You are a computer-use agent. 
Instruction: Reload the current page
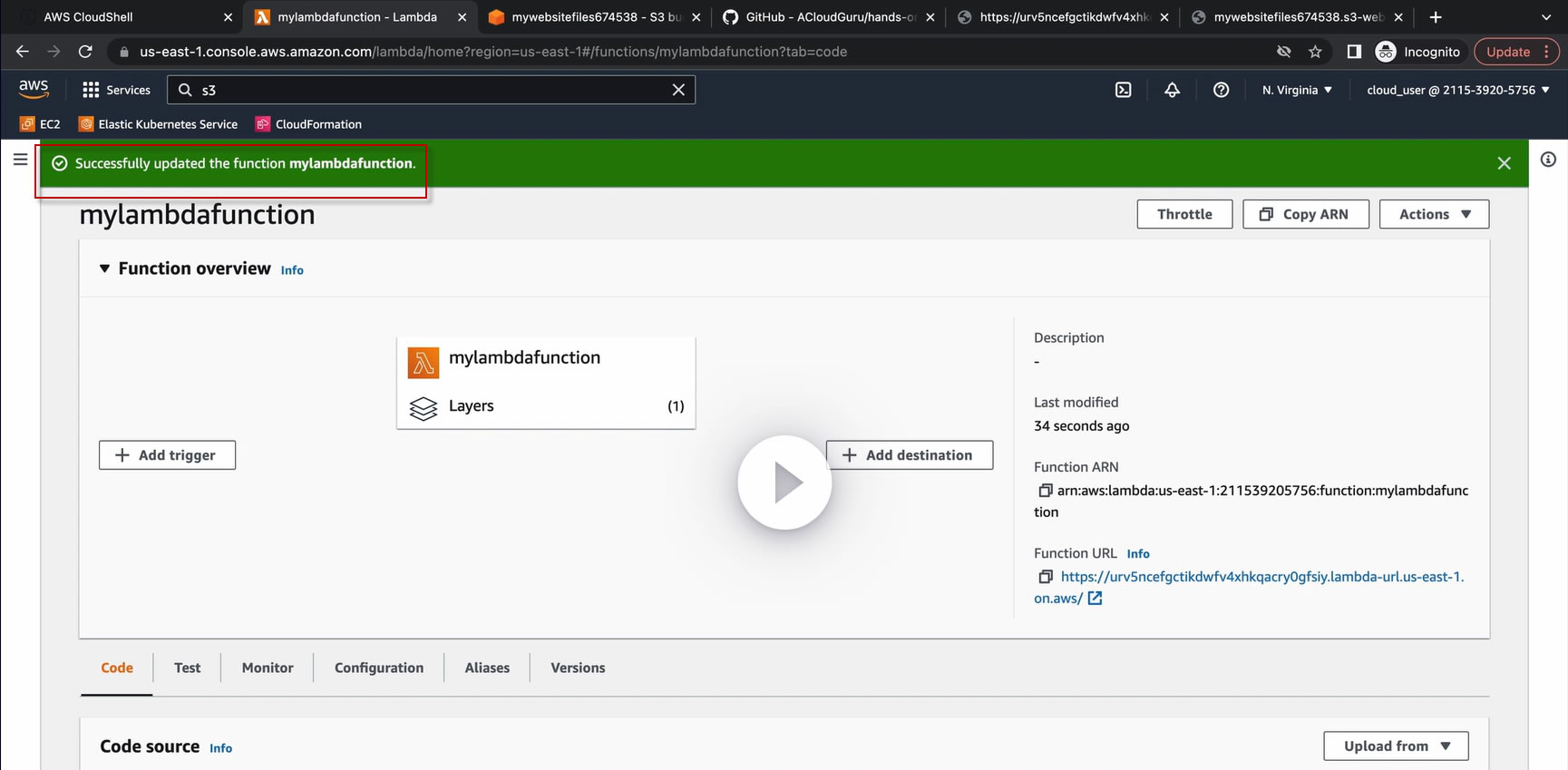pyautogui.click(x=85, y=52)
